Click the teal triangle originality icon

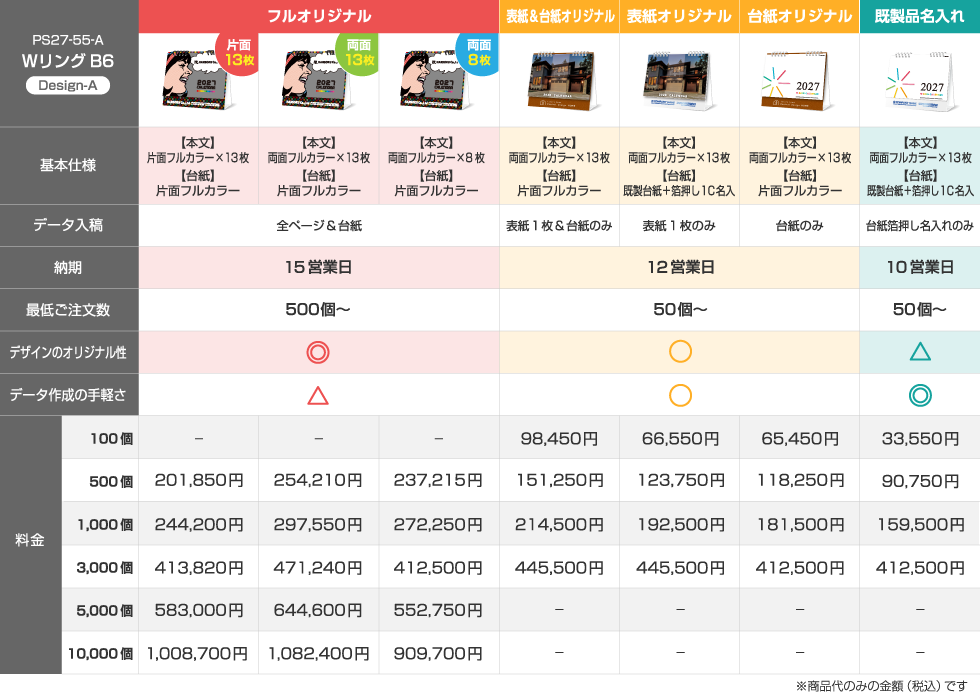920,352
